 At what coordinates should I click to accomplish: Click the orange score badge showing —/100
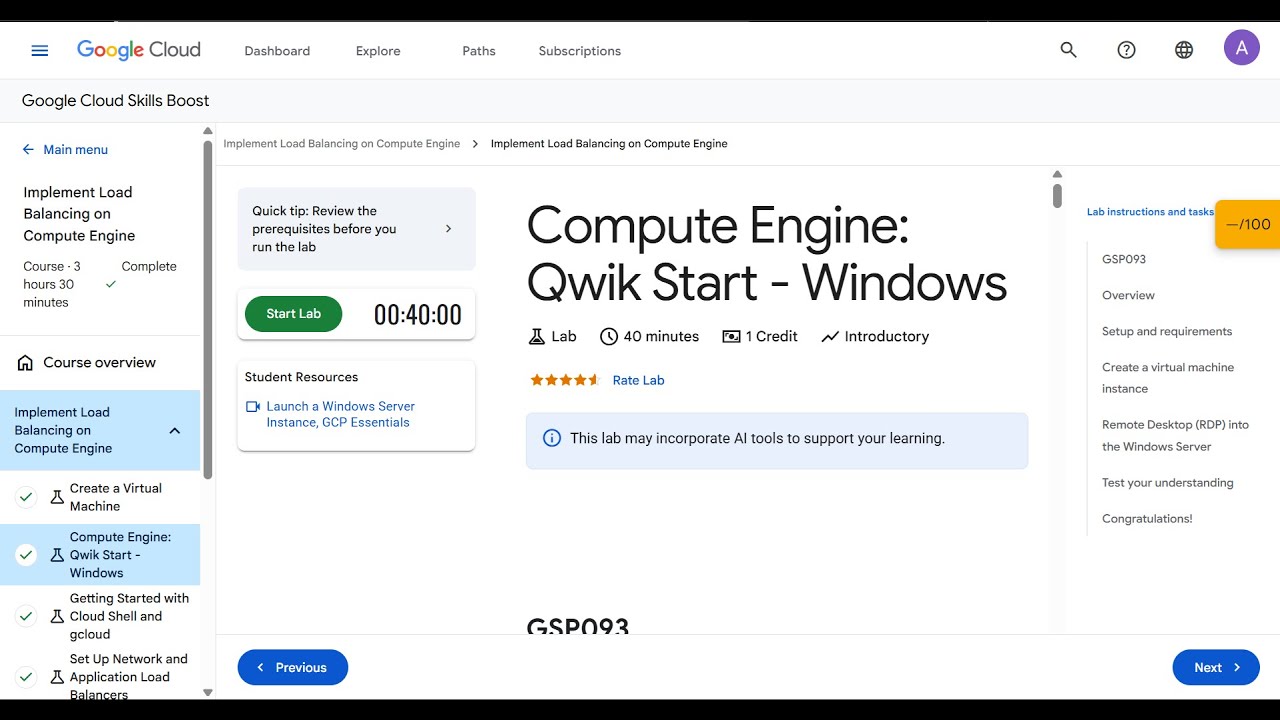[x=1247, y=224]
